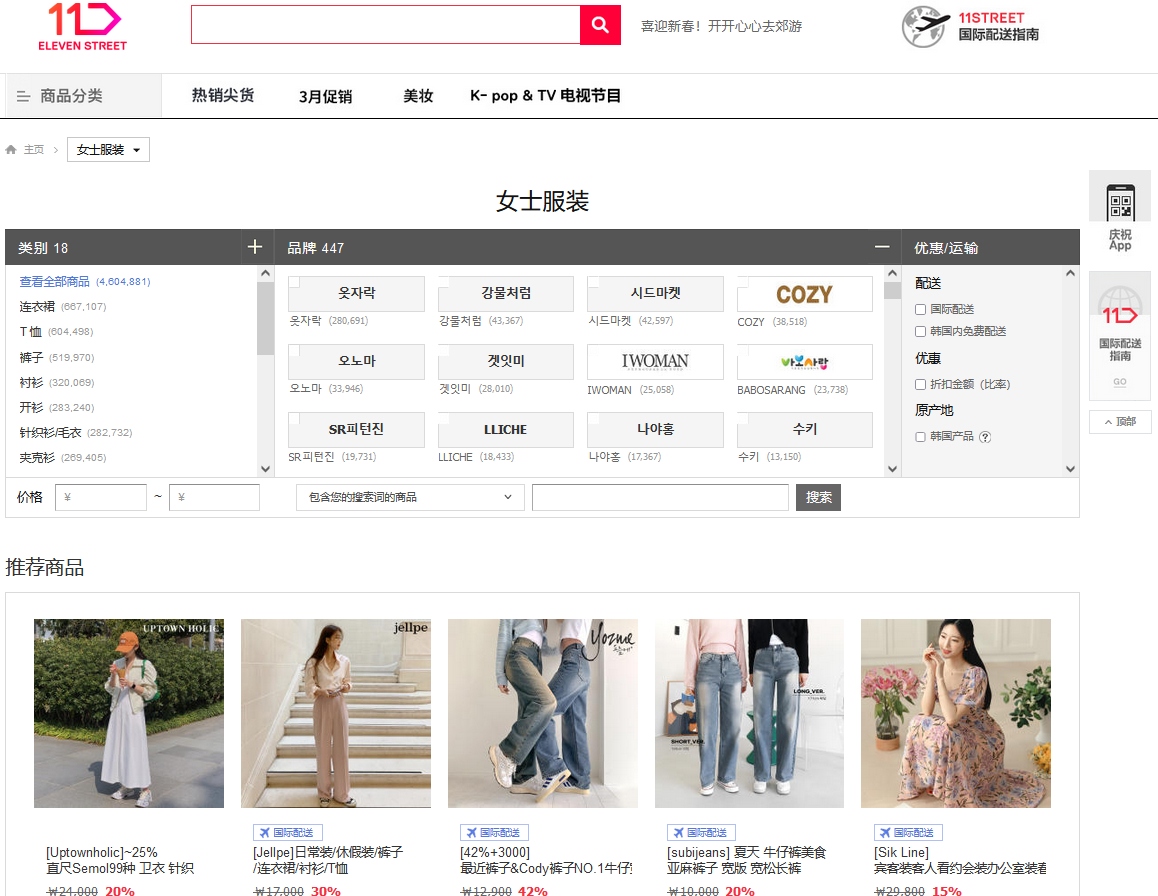Expand the 类别 panel with plus button
The width and height of the screenshot is (1158, 896).
255,247
